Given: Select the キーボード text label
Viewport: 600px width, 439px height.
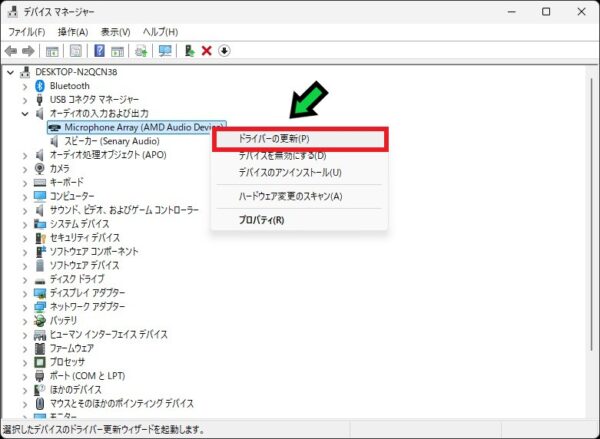Looking at the screenshot, I should click(67, 182).
